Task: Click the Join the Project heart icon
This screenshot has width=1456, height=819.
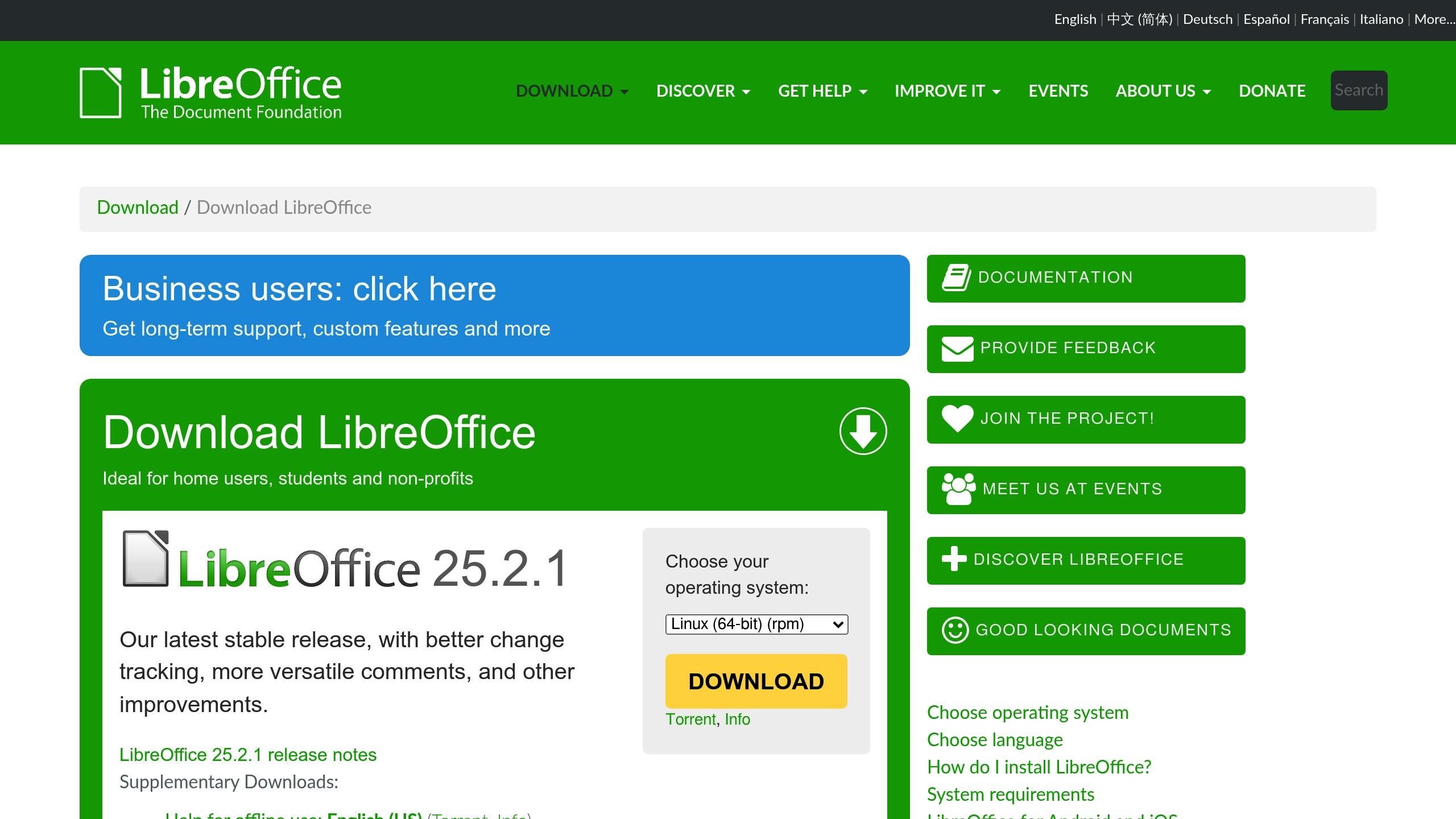Action: click(x=958, y=419)
